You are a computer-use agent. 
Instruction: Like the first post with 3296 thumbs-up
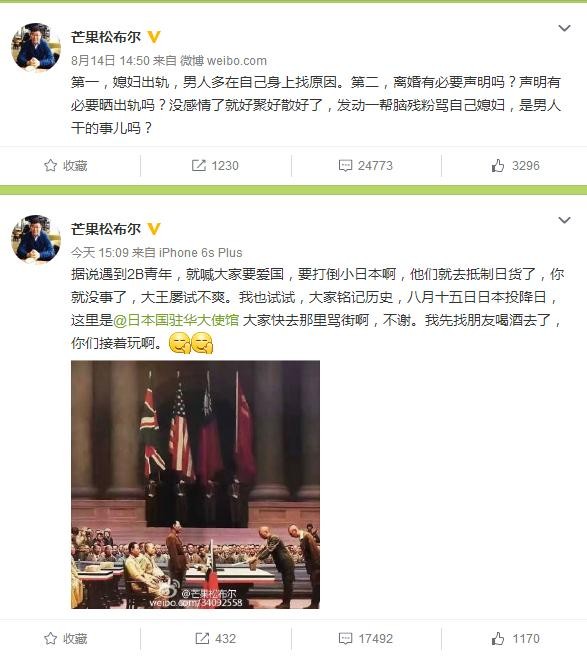(x=498, y=165)
